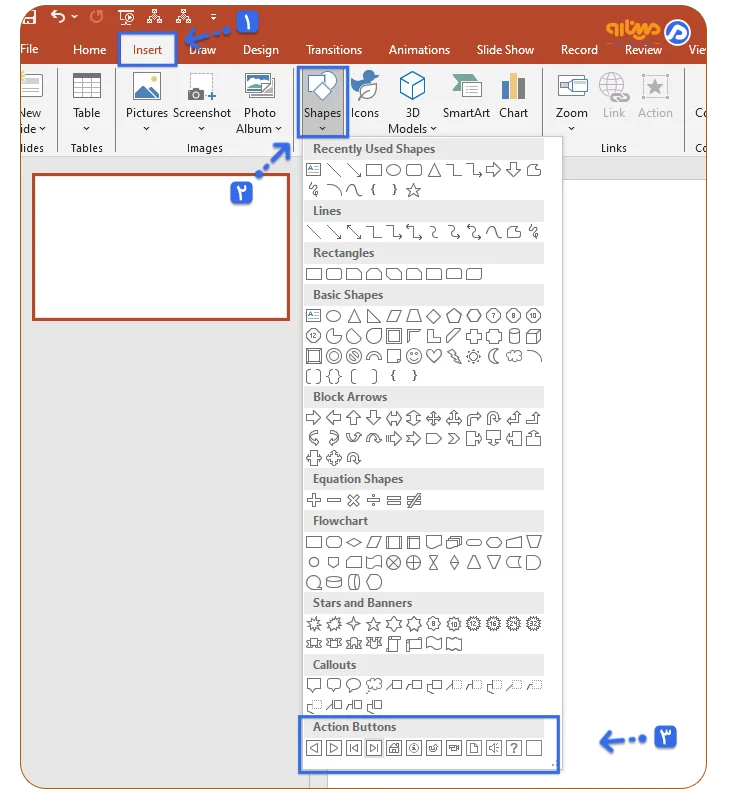732x797 pixels.
Task: Pick the Flowchart summing junction circle
Action: pyautogui.click(x=393, y=563)
